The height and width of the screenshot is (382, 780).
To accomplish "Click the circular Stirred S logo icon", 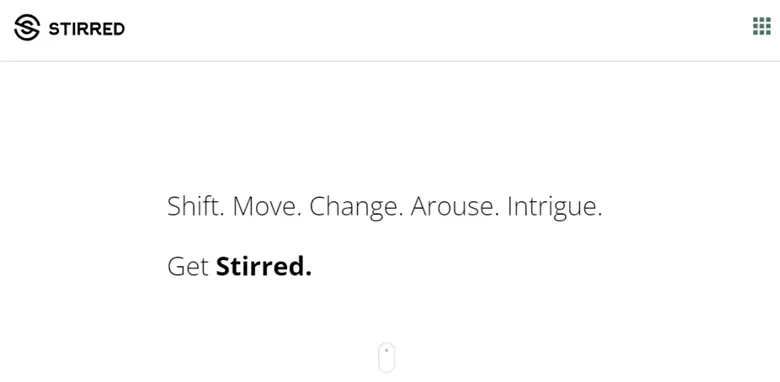I will point(27,27).
